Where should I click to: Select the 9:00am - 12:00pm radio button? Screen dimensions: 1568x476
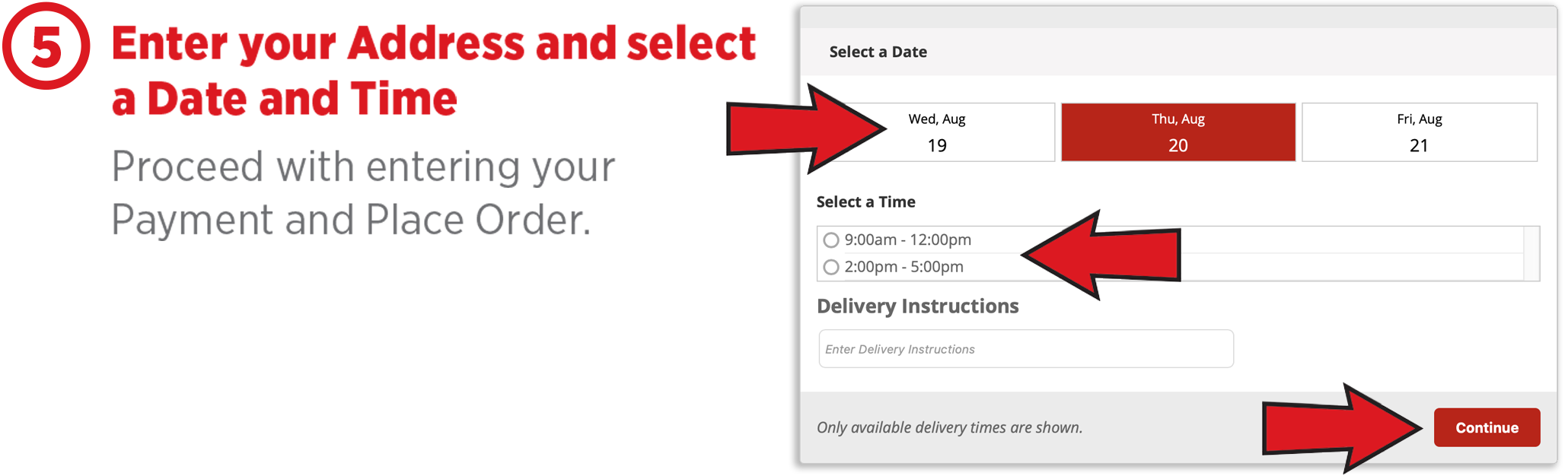(831, 240)
